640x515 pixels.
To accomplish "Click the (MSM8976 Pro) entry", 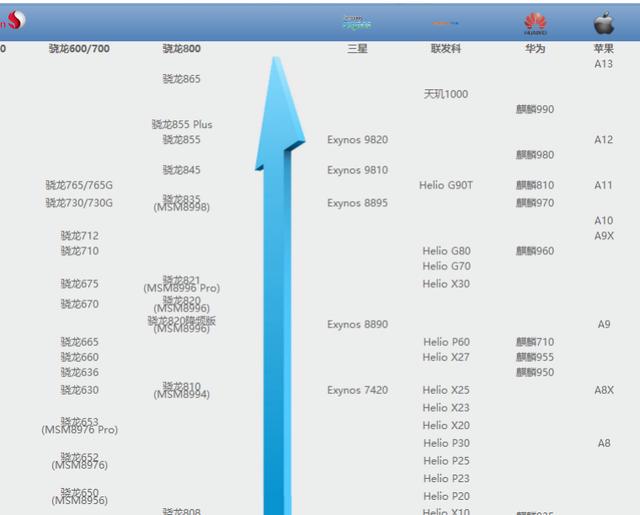I will (80, 430).
